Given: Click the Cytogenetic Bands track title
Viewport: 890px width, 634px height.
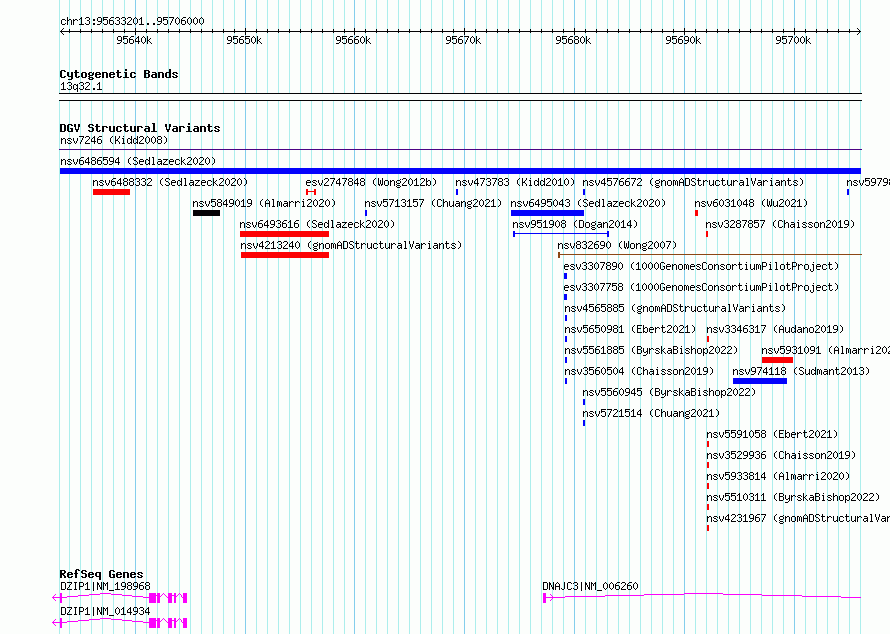Looking at the screenshot, I should click(x=119, y=74).
